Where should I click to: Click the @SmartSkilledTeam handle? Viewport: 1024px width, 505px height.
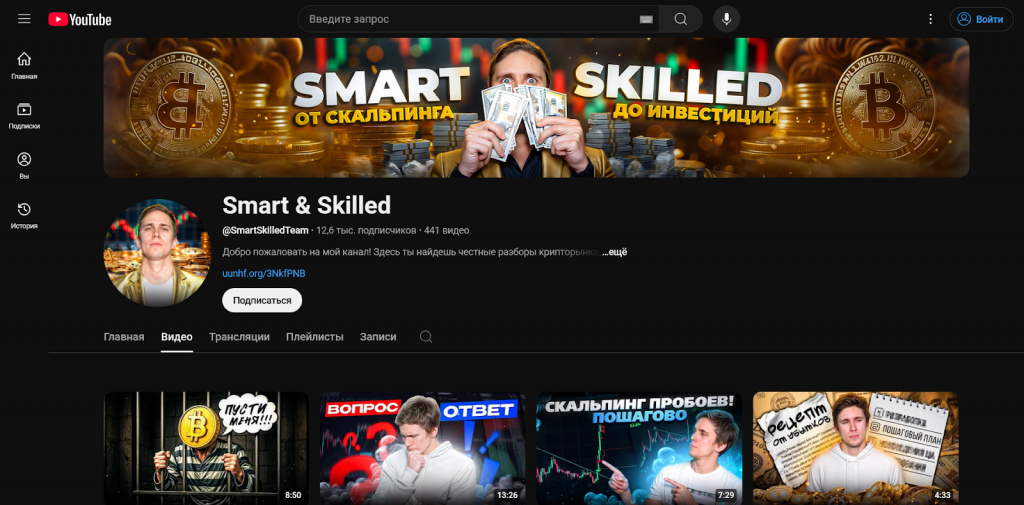[265, 230]
